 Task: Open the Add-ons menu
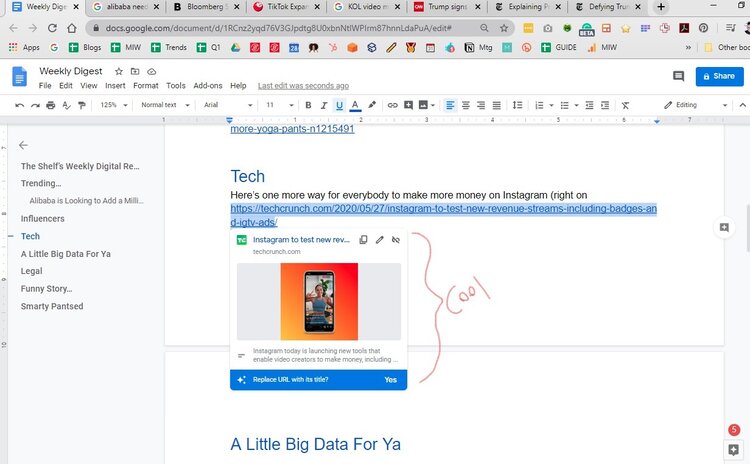pos(208,86)
